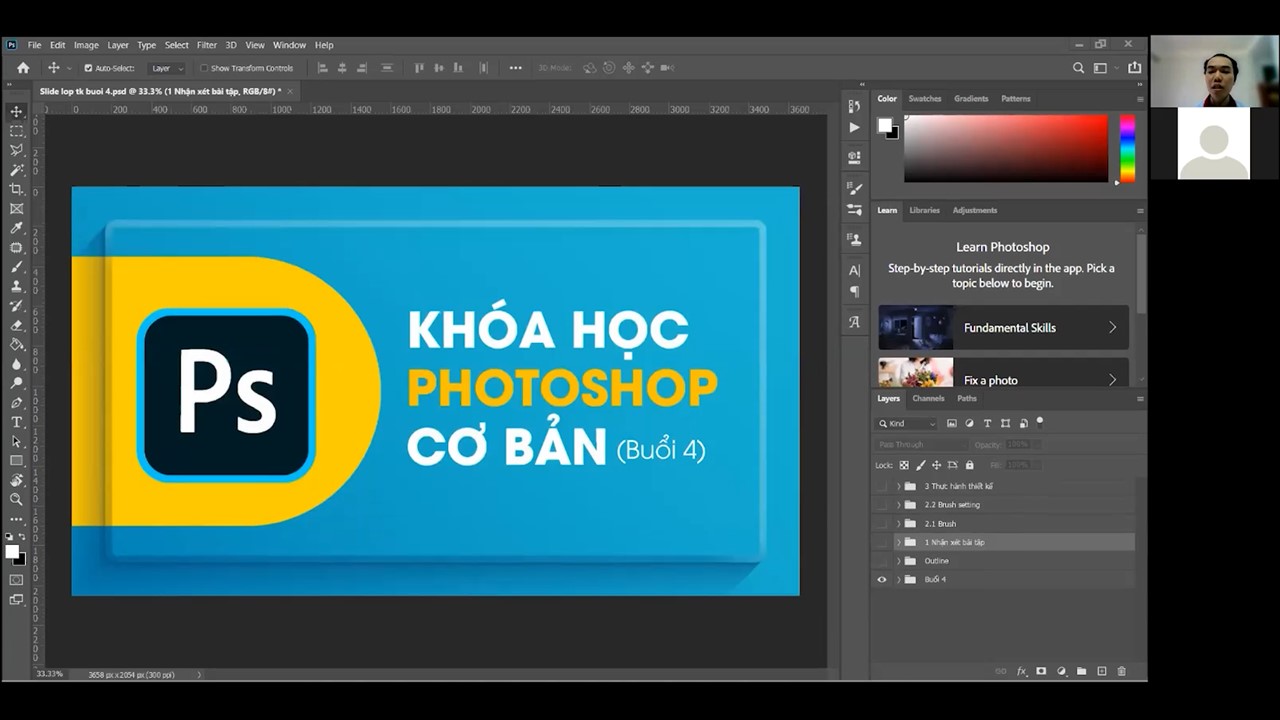This screenshot has height=720, width=1280.
Task: Select the Magic Wand tool
Action: pos(16,170)
